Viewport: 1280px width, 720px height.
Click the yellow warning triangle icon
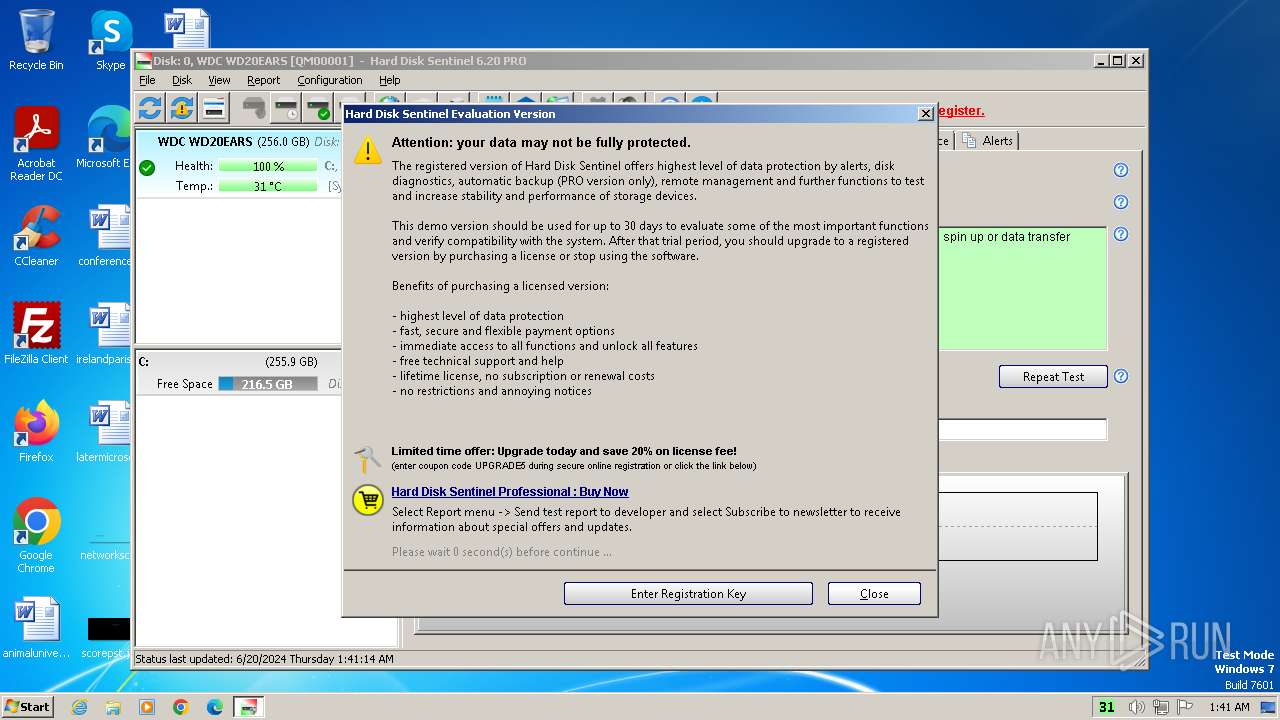(x=368, y=151)
